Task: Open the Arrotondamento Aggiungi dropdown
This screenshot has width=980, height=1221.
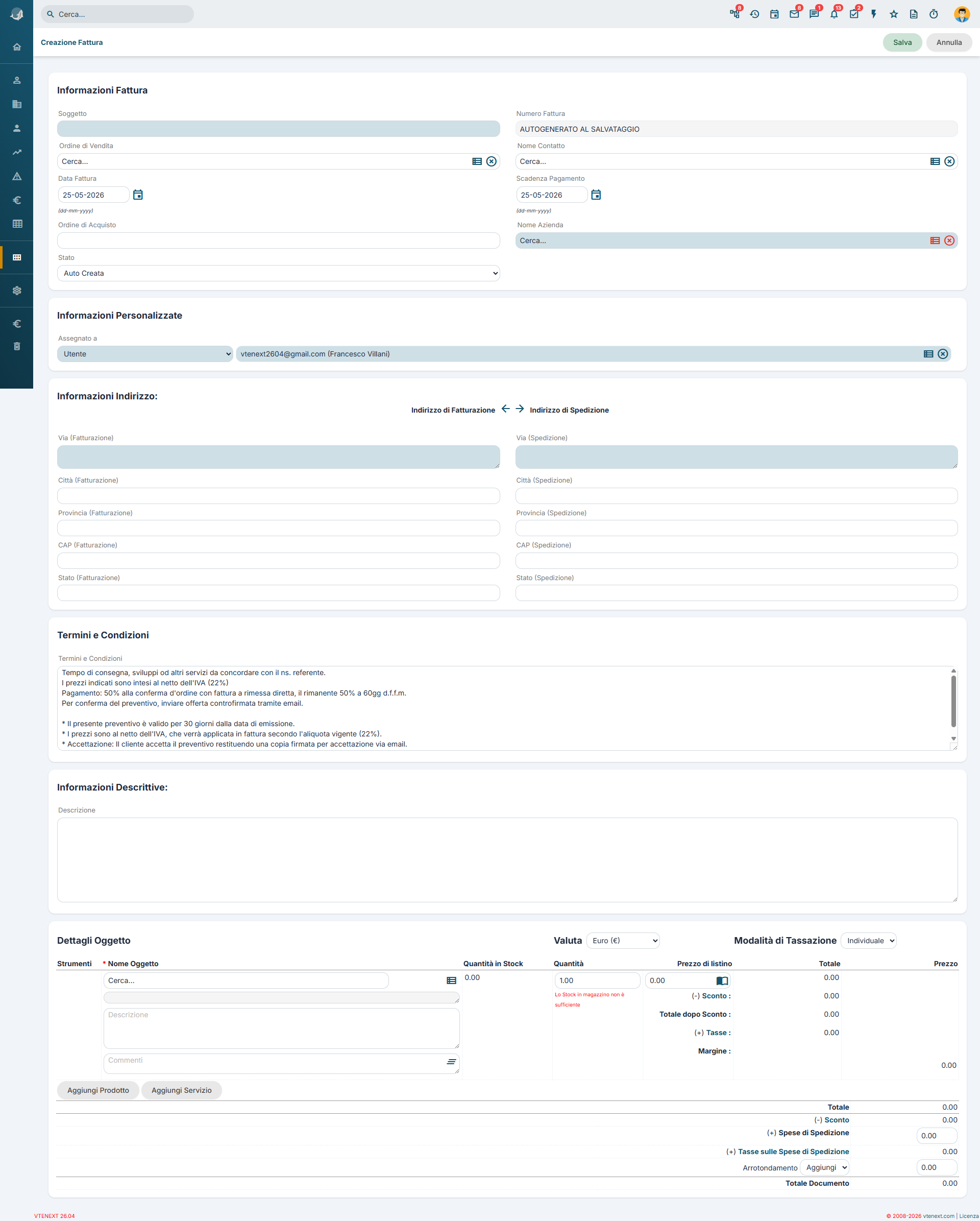Action: coord(824,1167)
